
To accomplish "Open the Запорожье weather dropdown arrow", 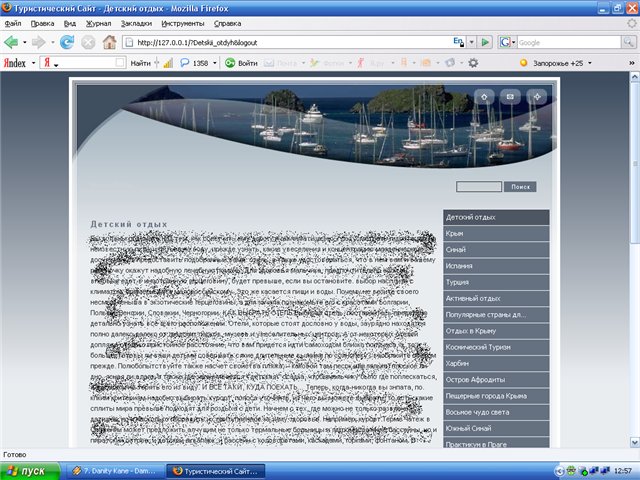I will [590, 63].
